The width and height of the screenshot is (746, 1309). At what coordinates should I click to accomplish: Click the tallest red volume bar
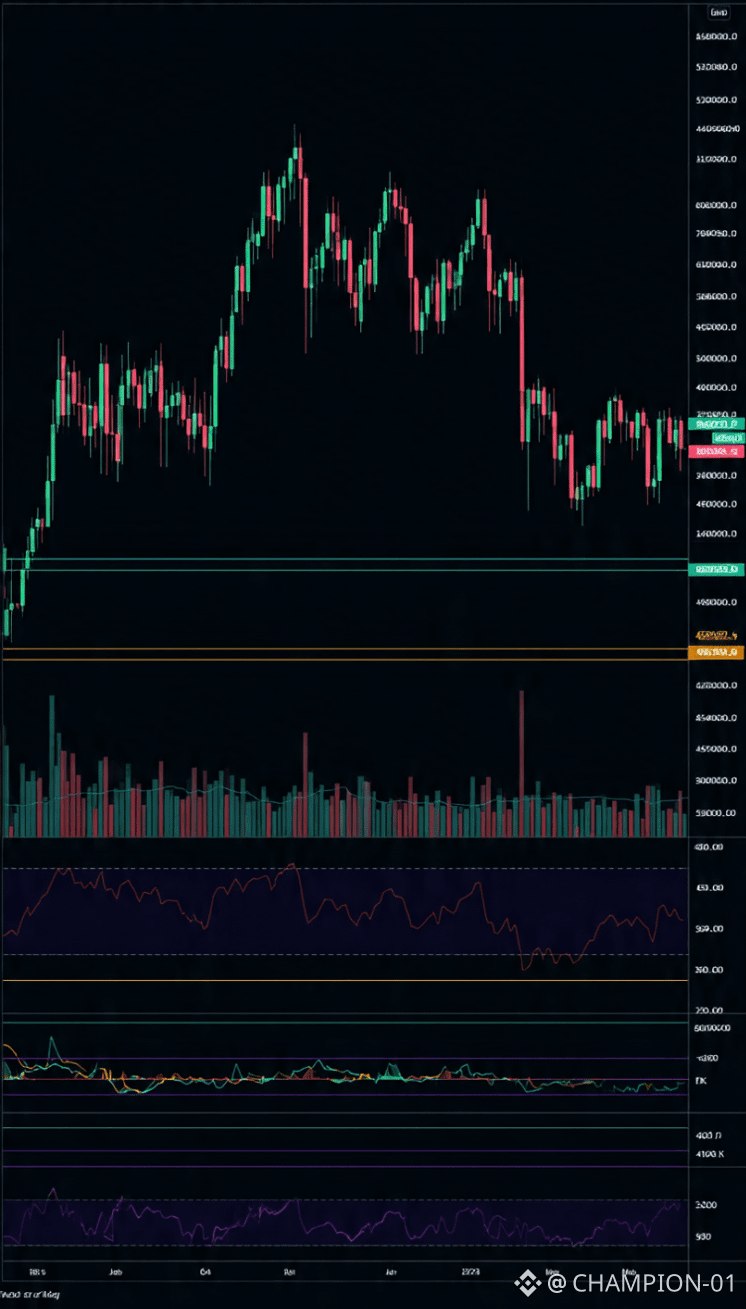point(521,763)
